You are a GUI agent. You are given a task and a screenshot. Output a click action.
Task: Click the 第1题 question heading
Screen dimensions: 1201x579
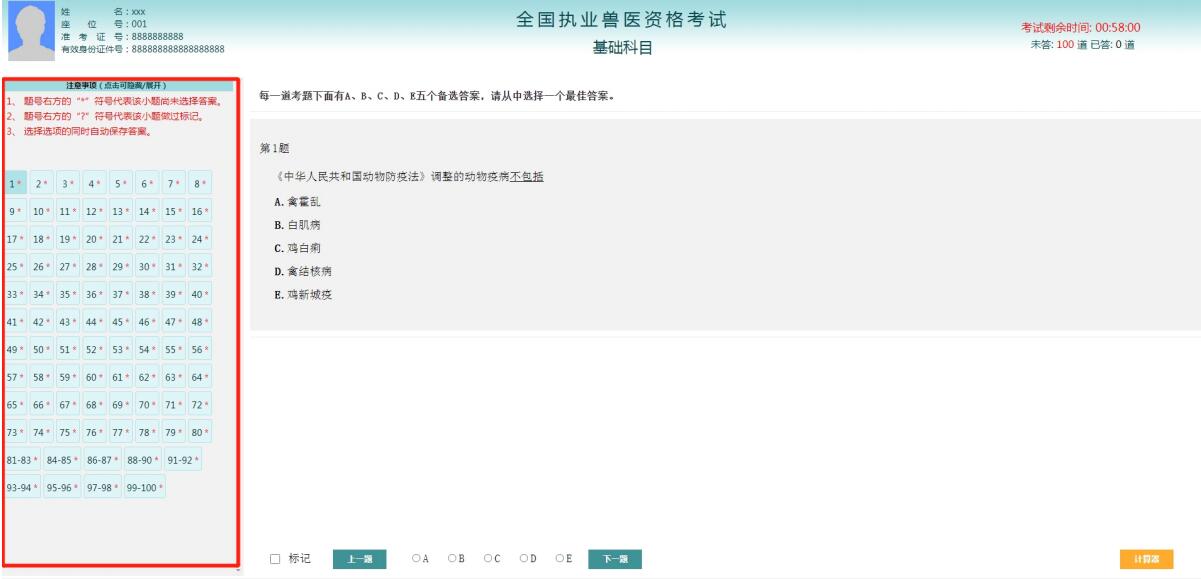tap(275, 148)
